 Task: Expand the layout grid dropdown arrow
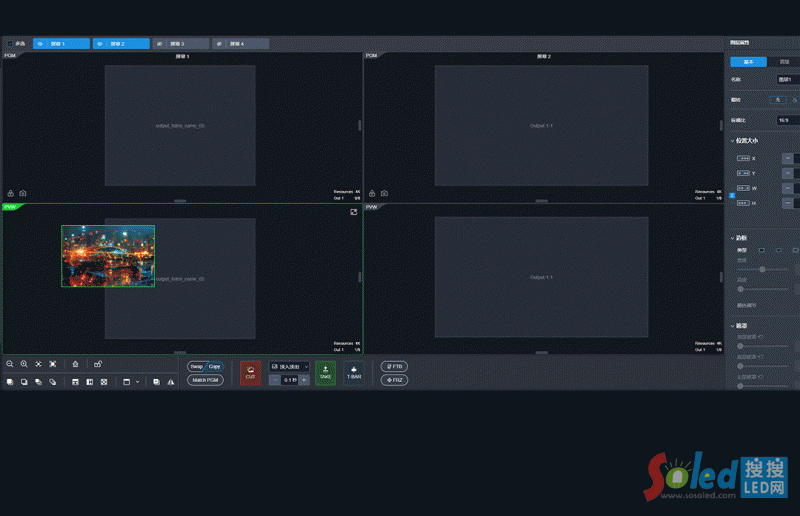coord(137,382)
